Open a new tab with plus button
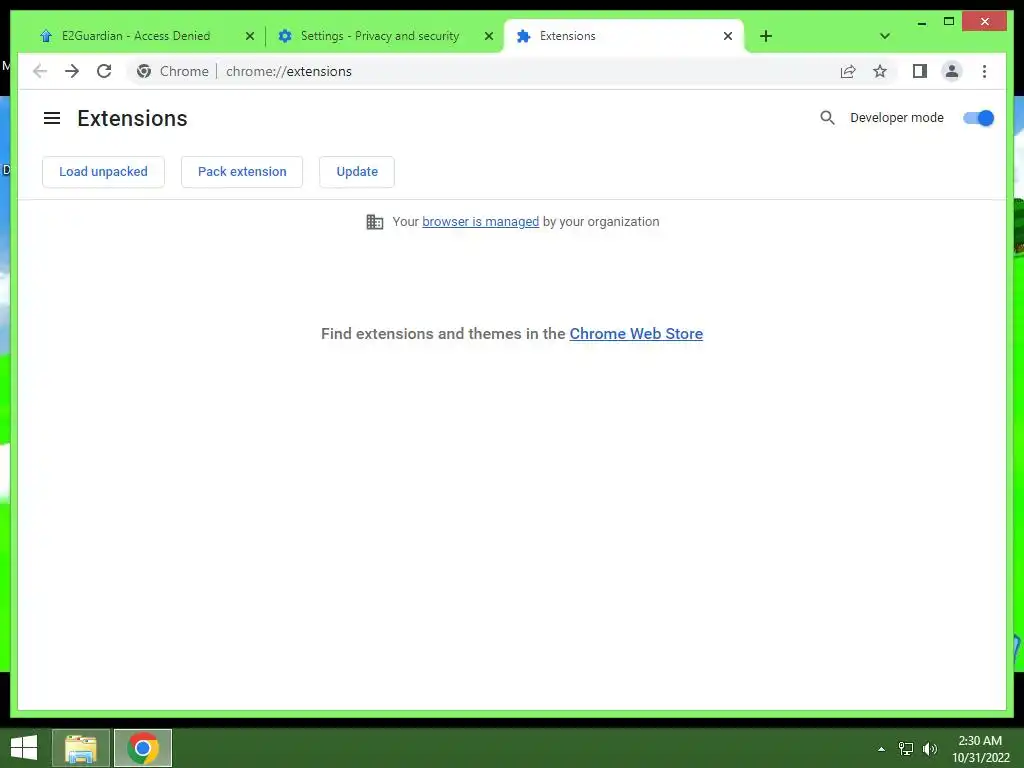1024x768 pixels. [x=766, y=36]
